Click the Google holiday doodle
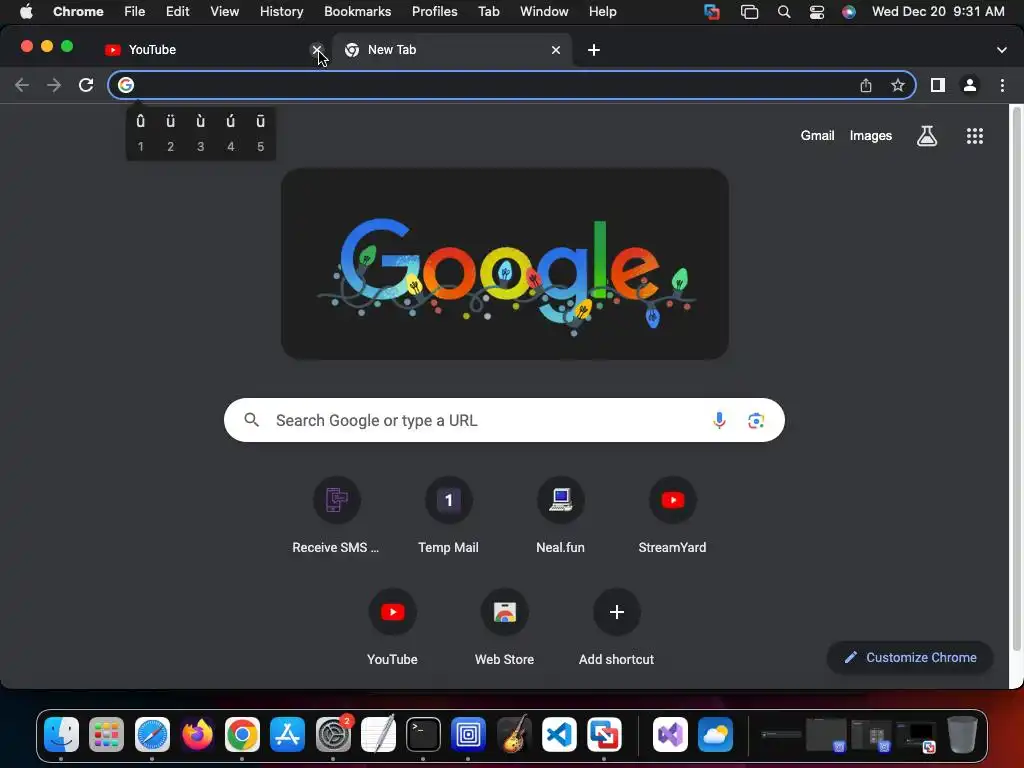Screen dimensions: 1024x768 click(x=505, y=264)
